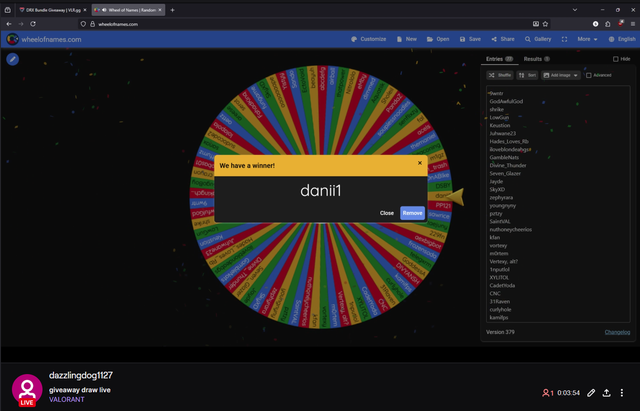The image size is (640, 411).
Task: Click the streamer's LIVE avatar
Action: (x=27, y=390)
